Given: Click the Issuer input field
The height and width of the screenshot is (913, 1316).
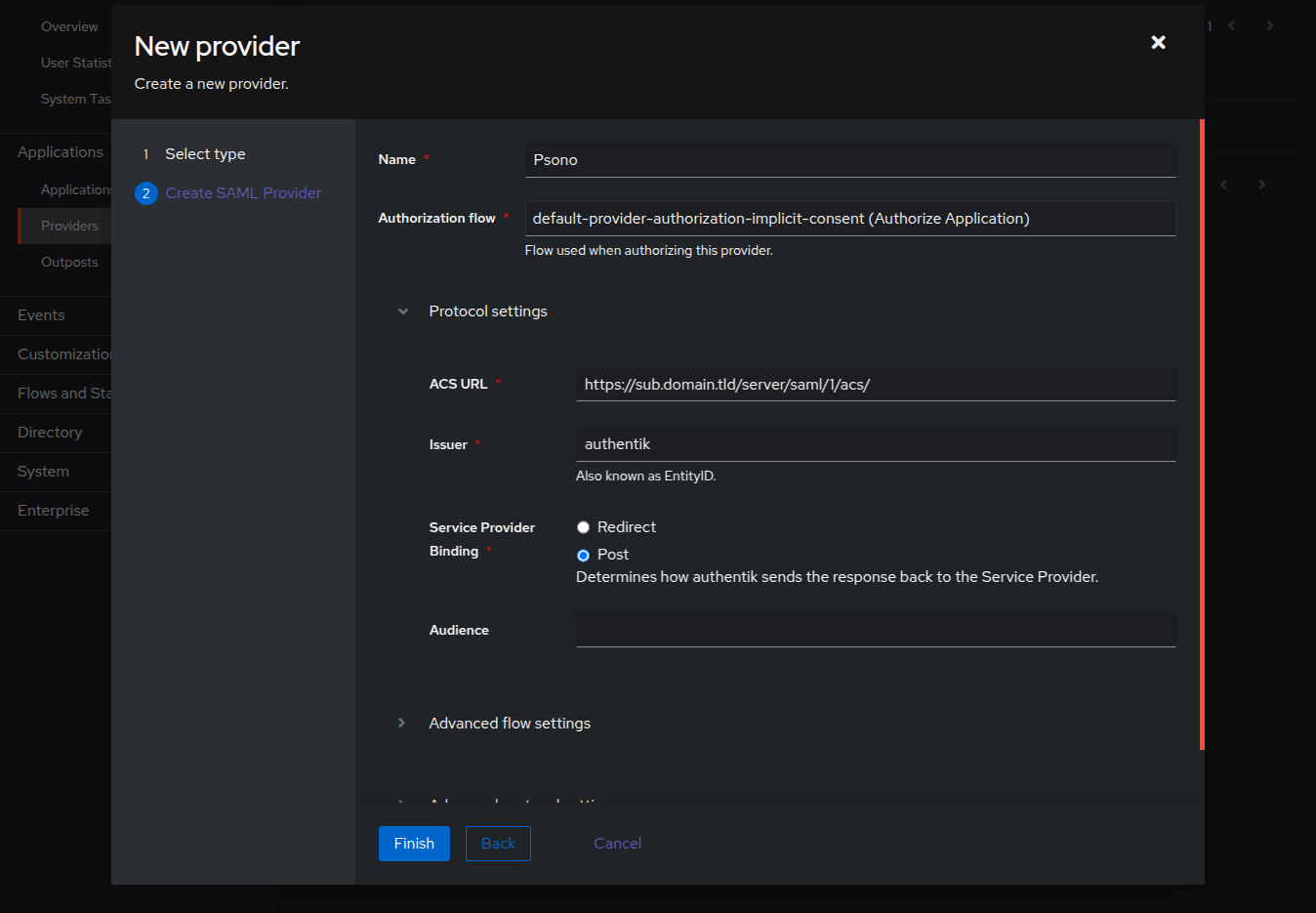Looking at the screenshot, I should coord(876,444).
